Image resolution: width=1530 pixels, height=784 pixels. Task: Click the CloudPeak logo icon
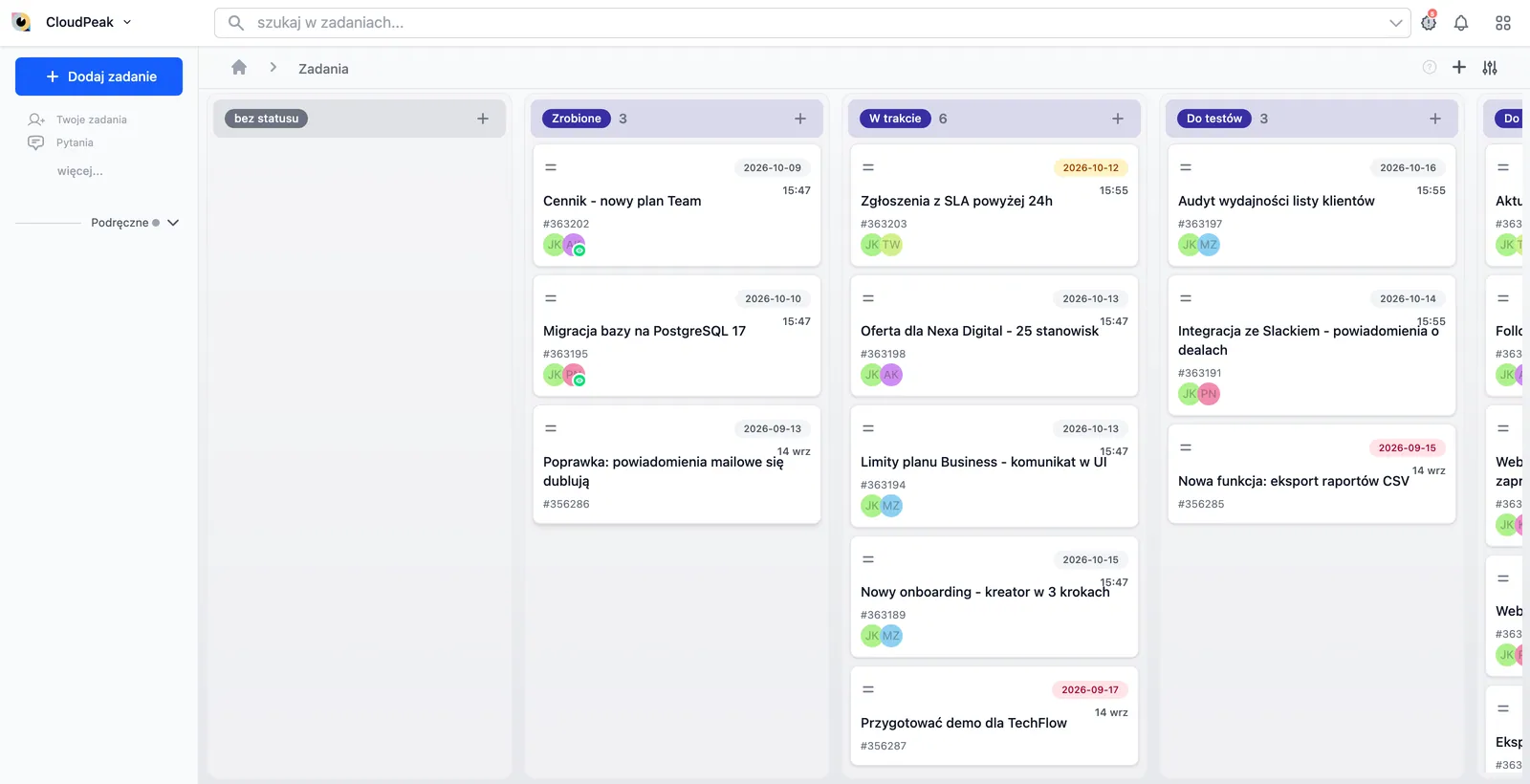pos(21,22)
